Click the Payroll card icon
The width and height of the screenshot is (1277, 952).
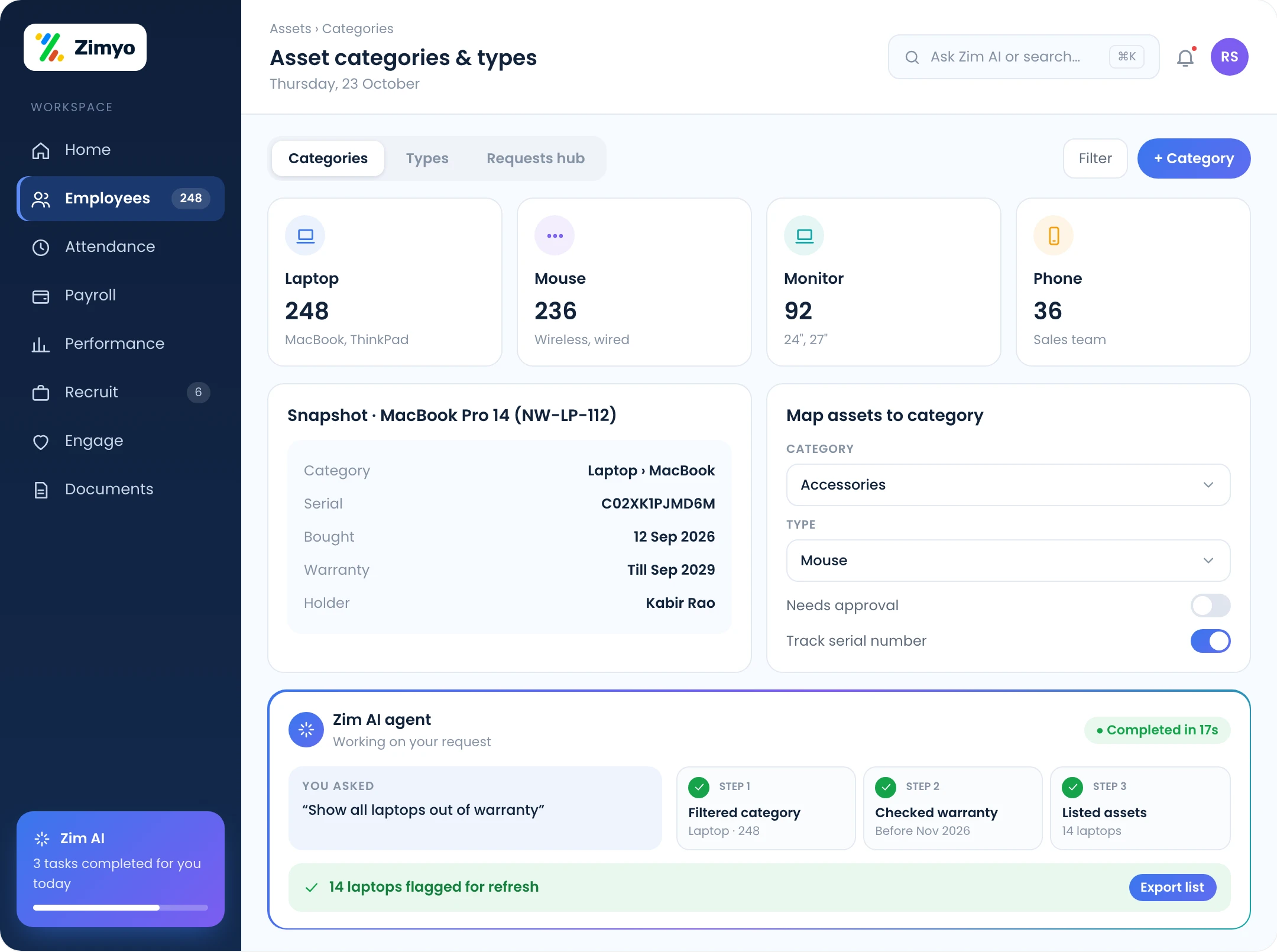point(41,296)
